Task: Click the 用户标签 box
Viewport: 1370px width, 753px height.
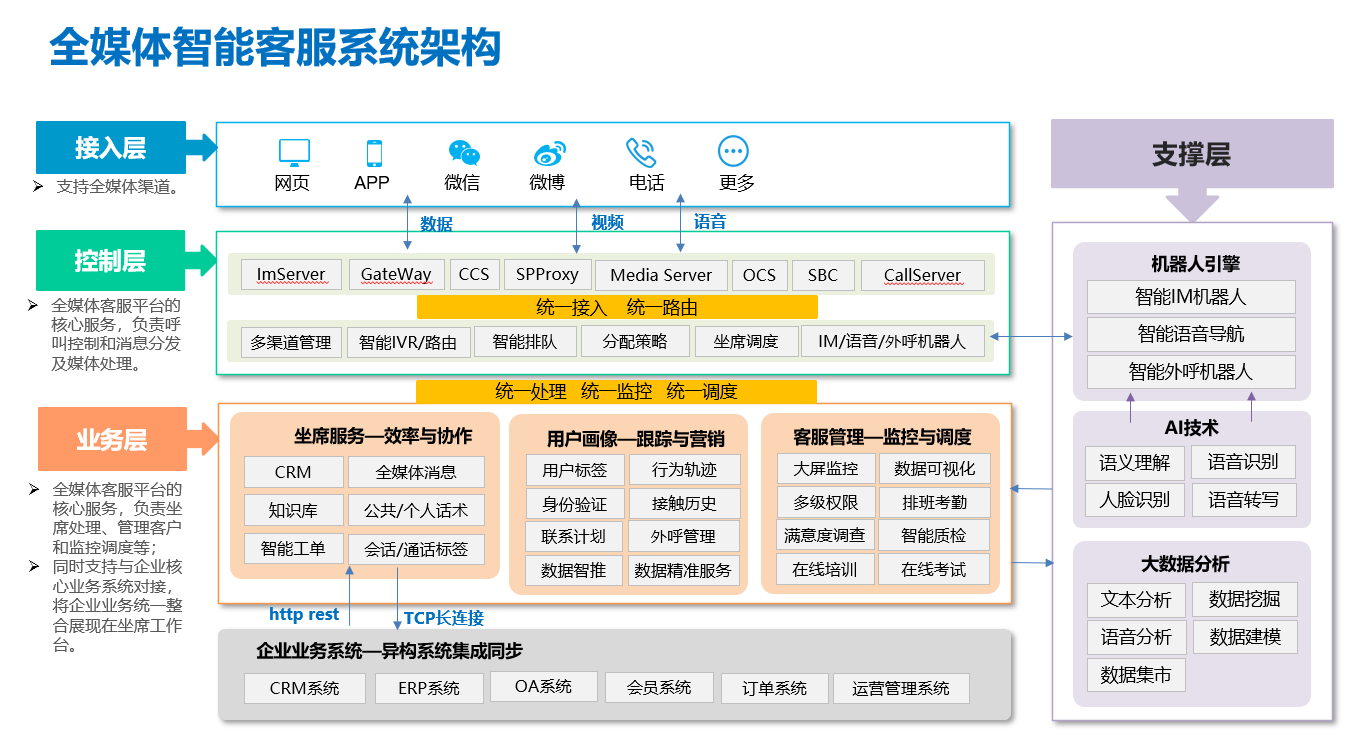Action: (575, 470)
